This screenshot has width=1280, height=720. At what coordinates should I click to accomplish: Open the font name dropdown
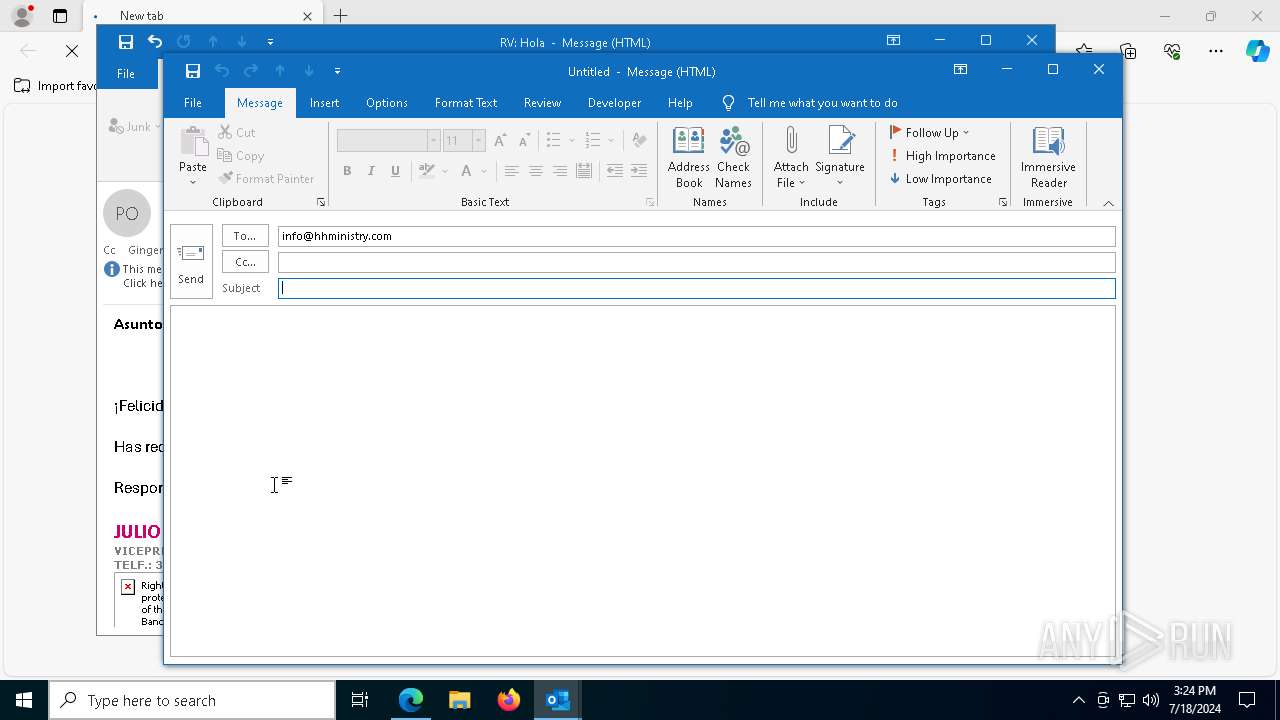point(433,141)
